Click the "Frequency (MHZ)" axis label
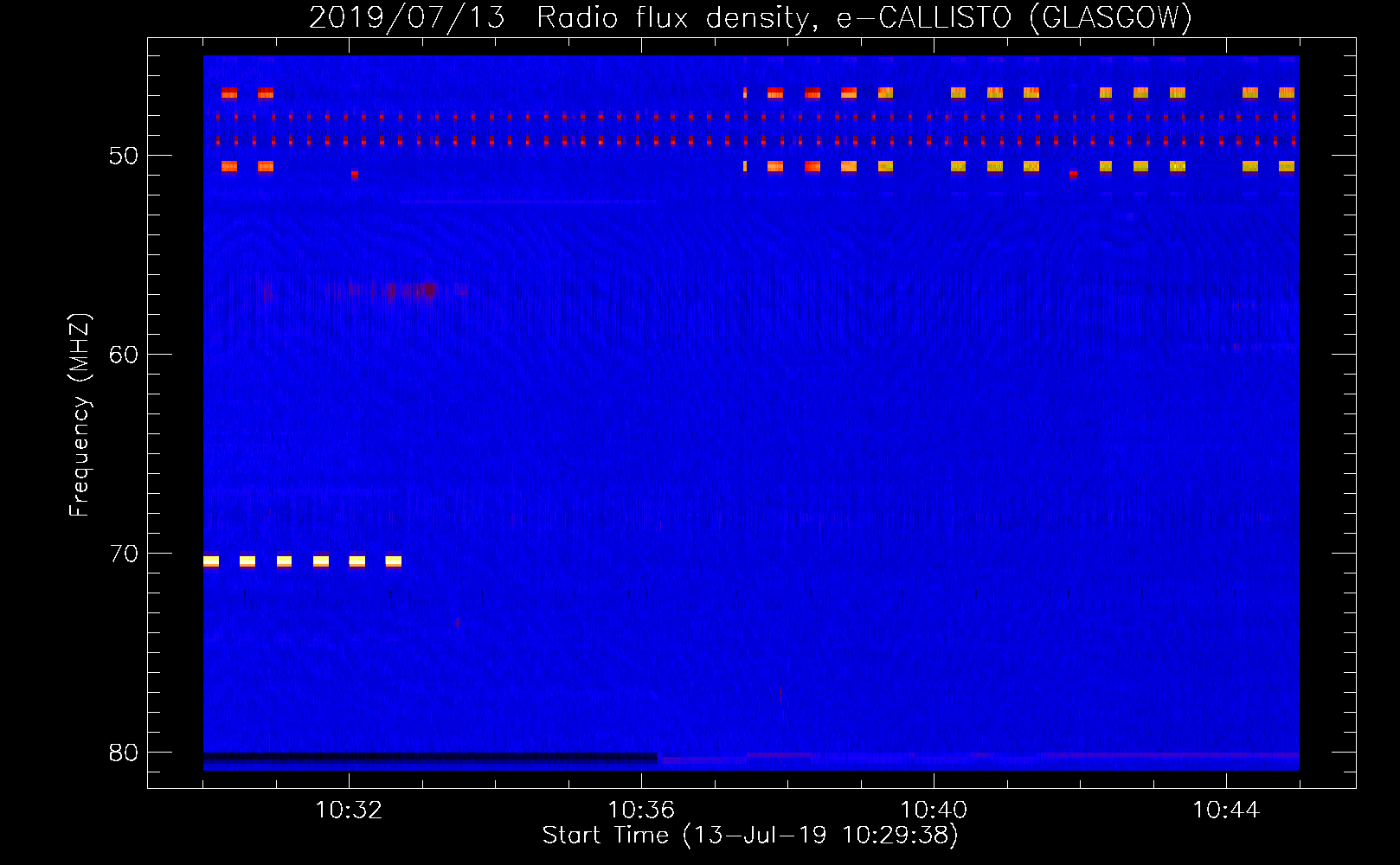Image resolution: width=1400 pixels, height=865 pixels. point(80,415)
